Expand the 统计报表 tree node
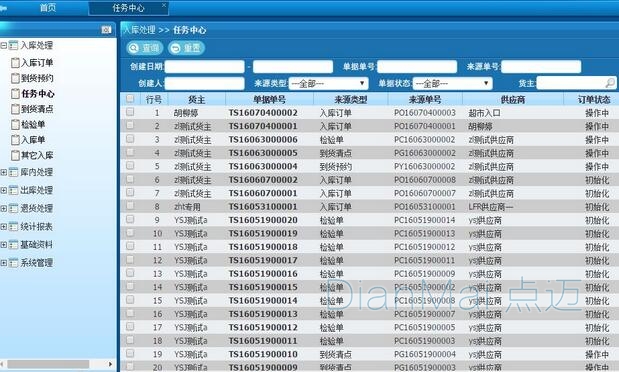The height and width of the screenshot is (372, 619). point(4,227)
